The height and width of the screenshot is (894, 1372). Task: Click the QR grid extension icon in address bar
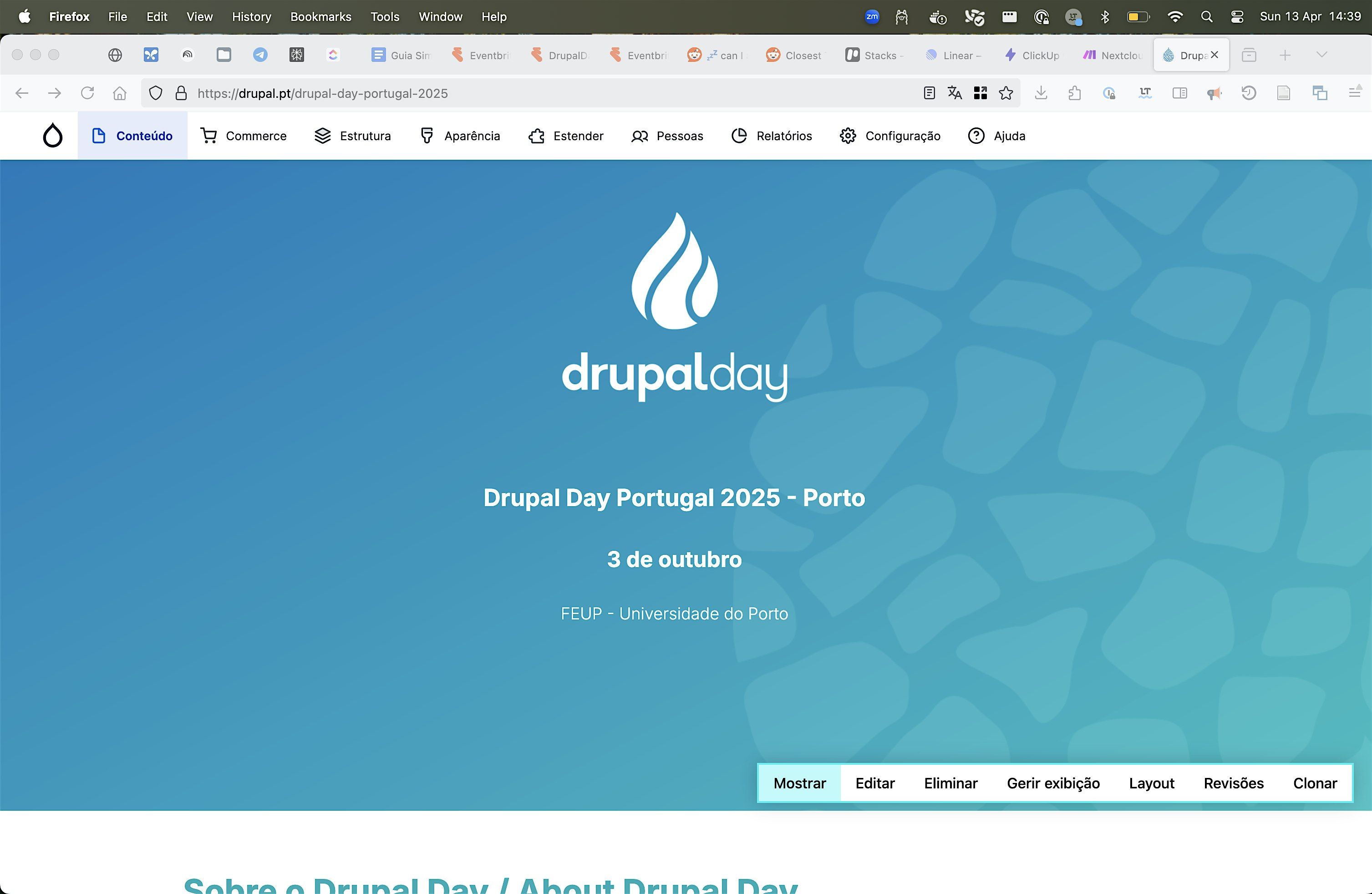click(980, 93)
